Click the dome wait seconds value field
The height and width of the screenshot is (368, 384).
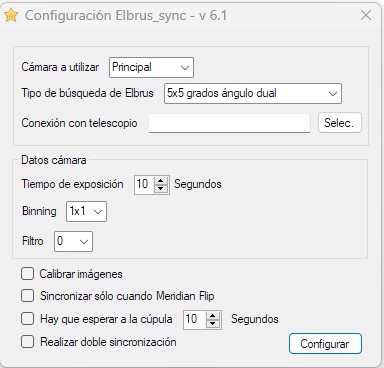coord(195,319)
